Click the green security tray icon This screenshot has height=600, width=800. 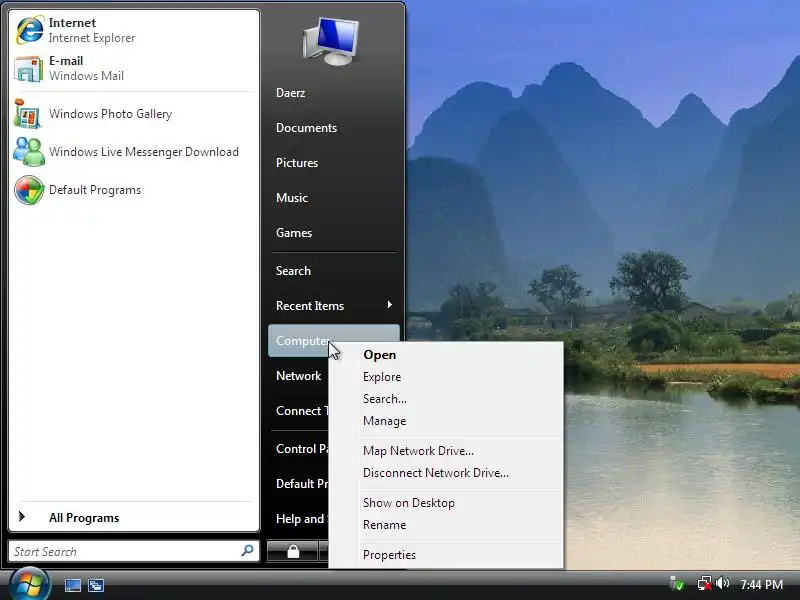coord(677,583)
